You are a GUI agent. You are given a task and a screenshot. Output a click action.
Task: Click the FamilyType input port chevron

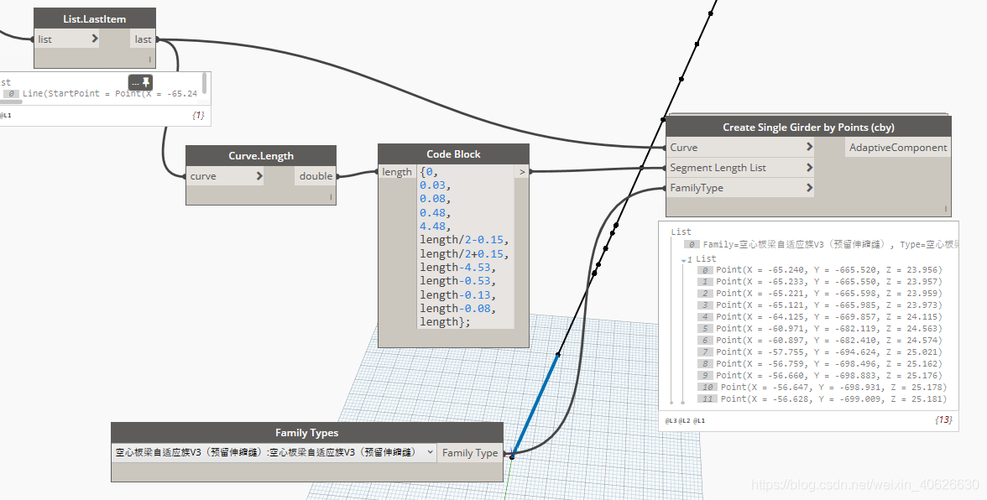click(808, 188)
